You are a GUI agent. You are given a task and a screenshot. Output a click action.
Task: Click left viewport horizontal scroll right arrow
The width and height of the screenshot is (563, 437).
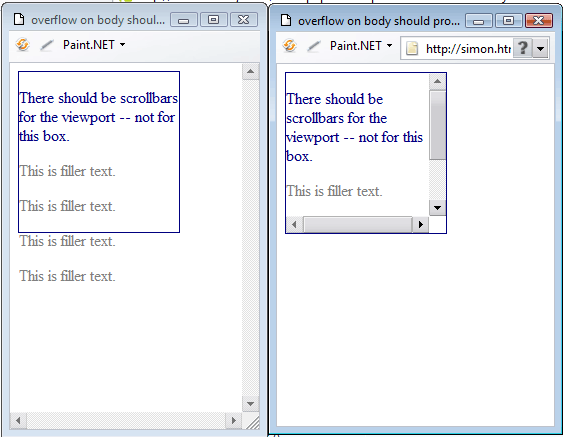[234, 420]
